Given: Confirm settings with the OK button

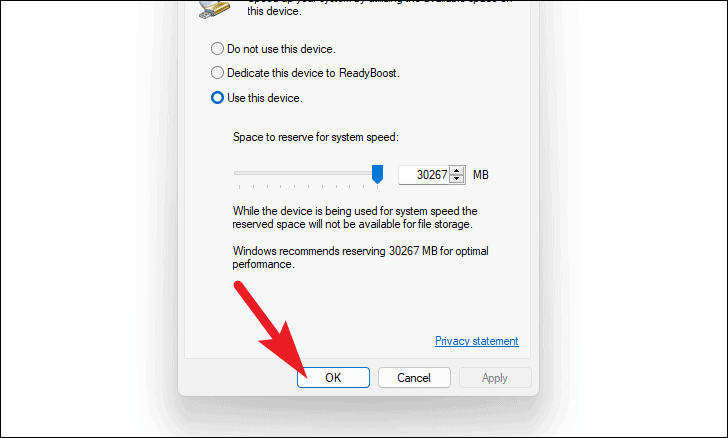Looking at the screenshot, I should click(333, 378).
